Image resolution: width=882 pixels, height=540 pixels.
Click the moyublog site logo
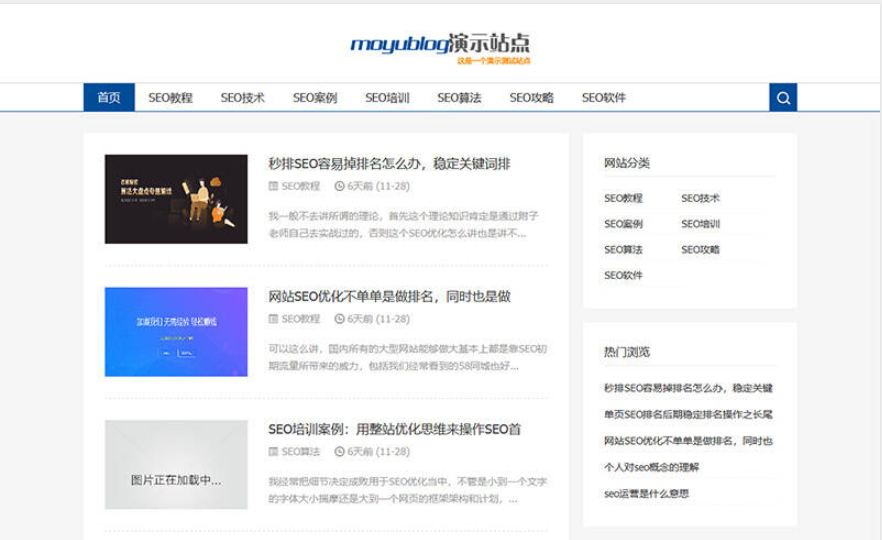[x=440, y=45]
